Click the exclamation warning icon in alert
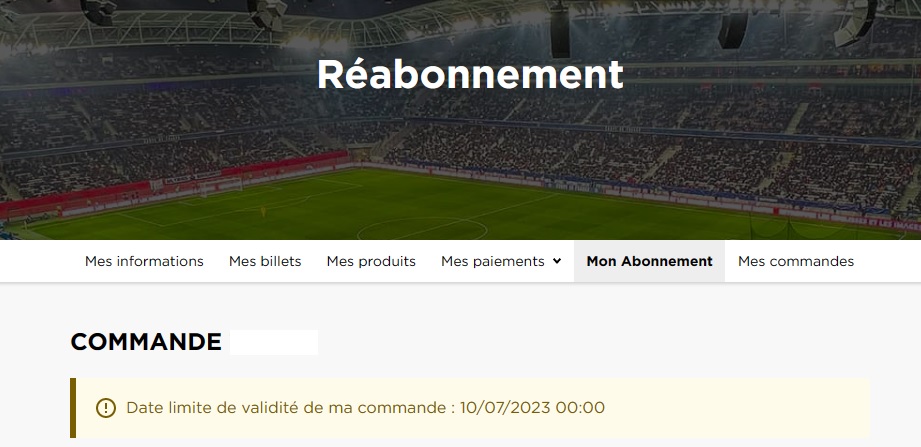 pos(106,408)
